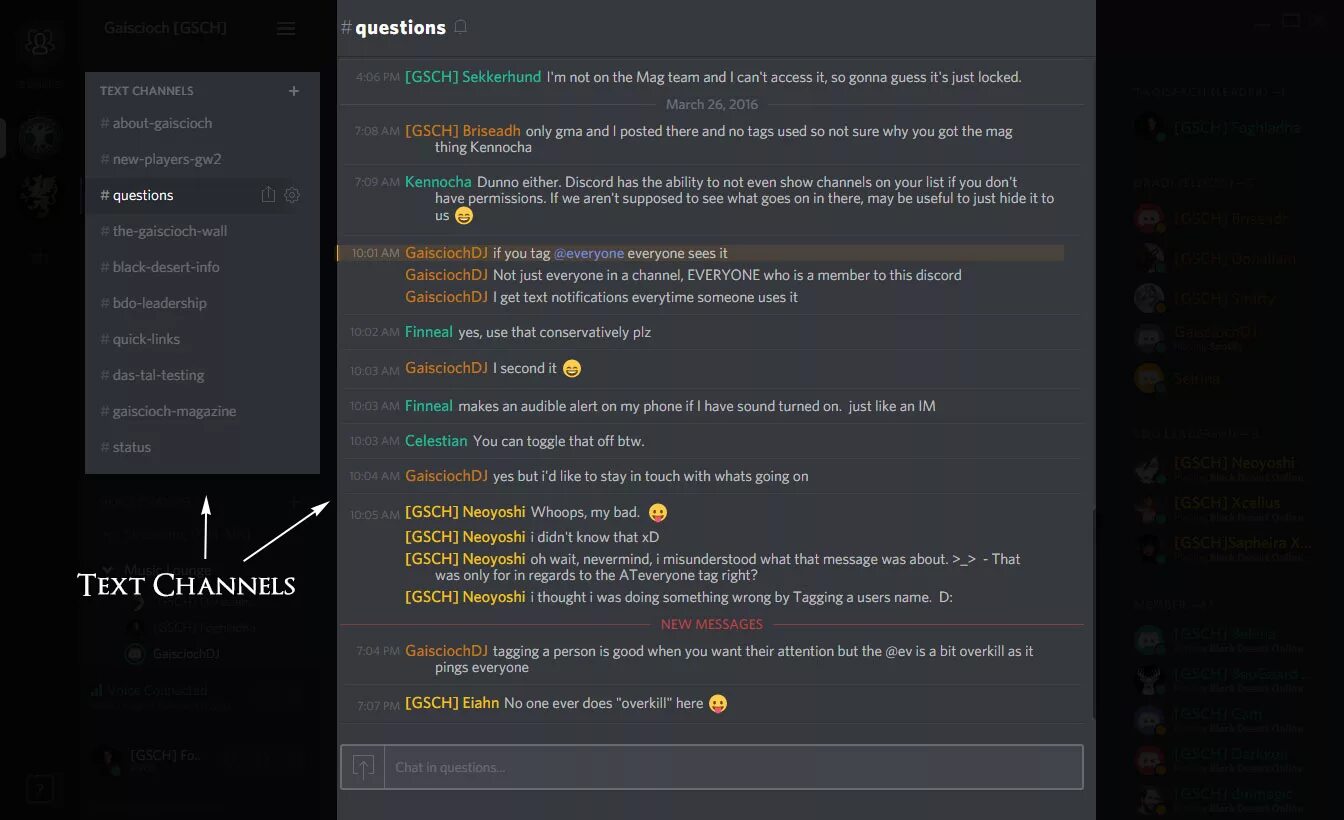Open friends icon at top left

pyautogui.click(x=41, y=42)
